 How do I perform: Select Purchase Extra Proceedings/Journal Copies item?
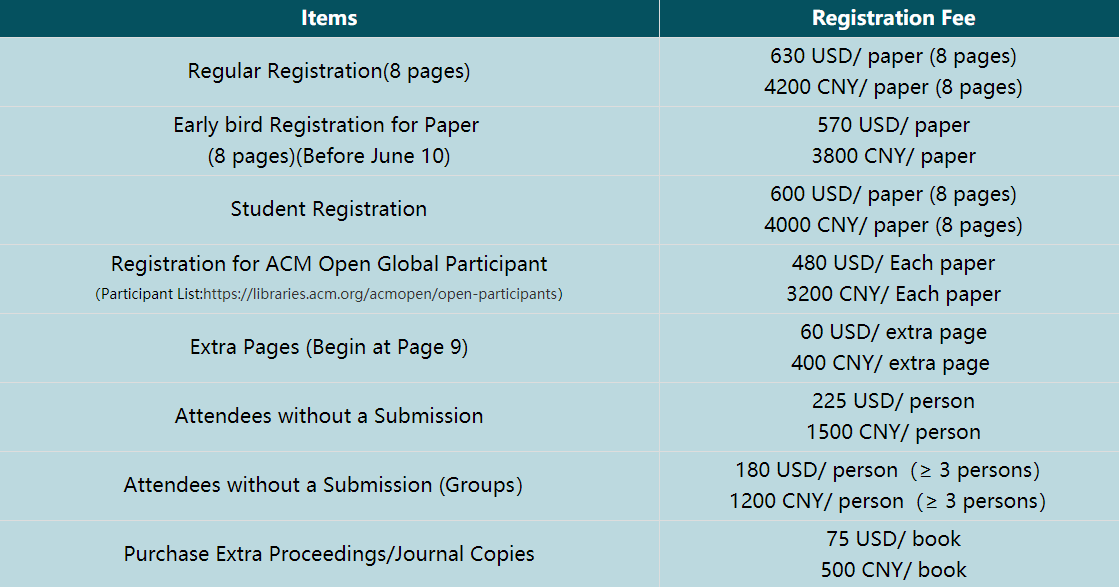[x=329, y=554]
